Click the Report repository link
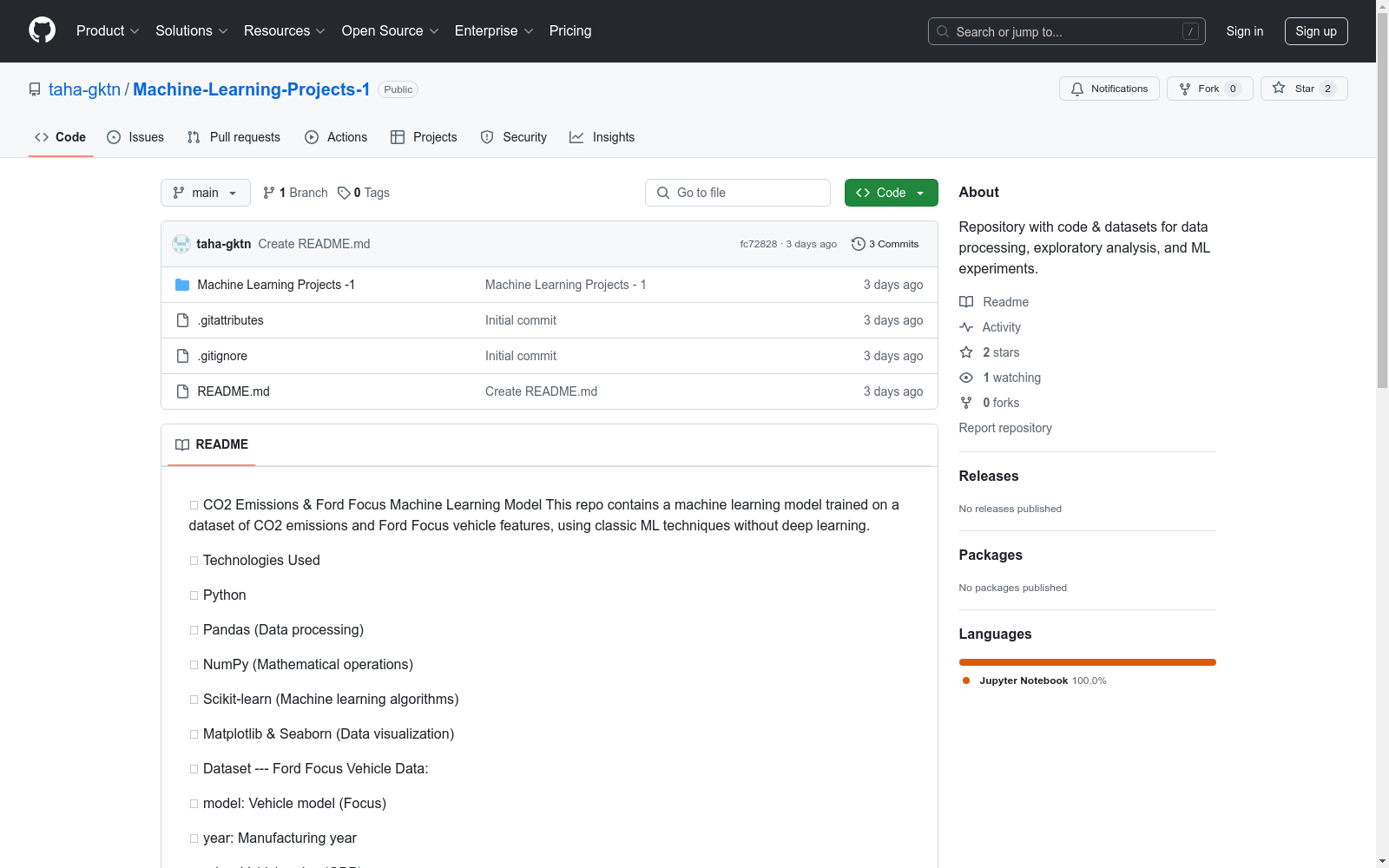The image size is (1389, 868). coord(1005,428)
